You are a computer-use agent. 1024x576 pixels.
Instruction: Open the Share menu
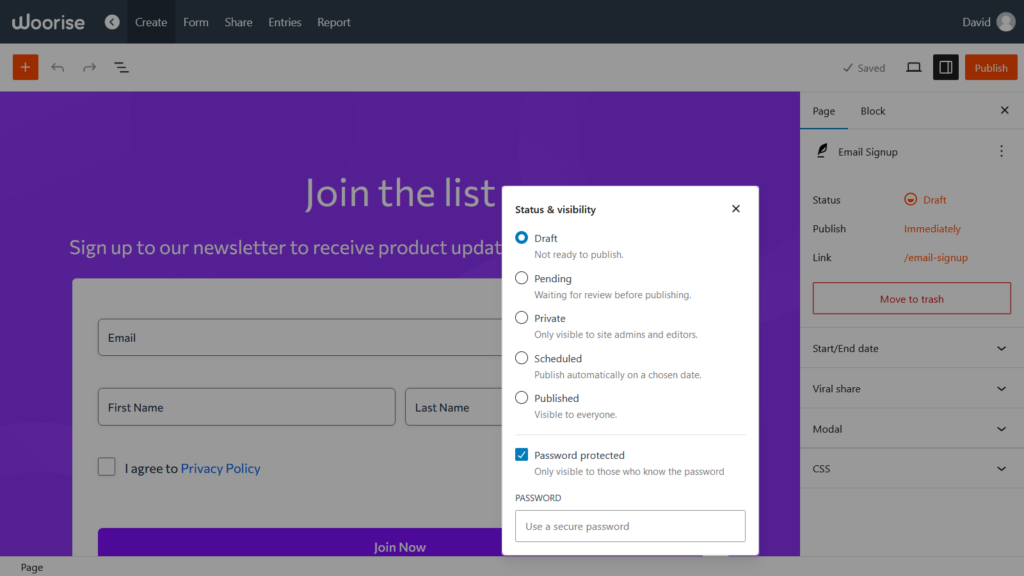238,22
